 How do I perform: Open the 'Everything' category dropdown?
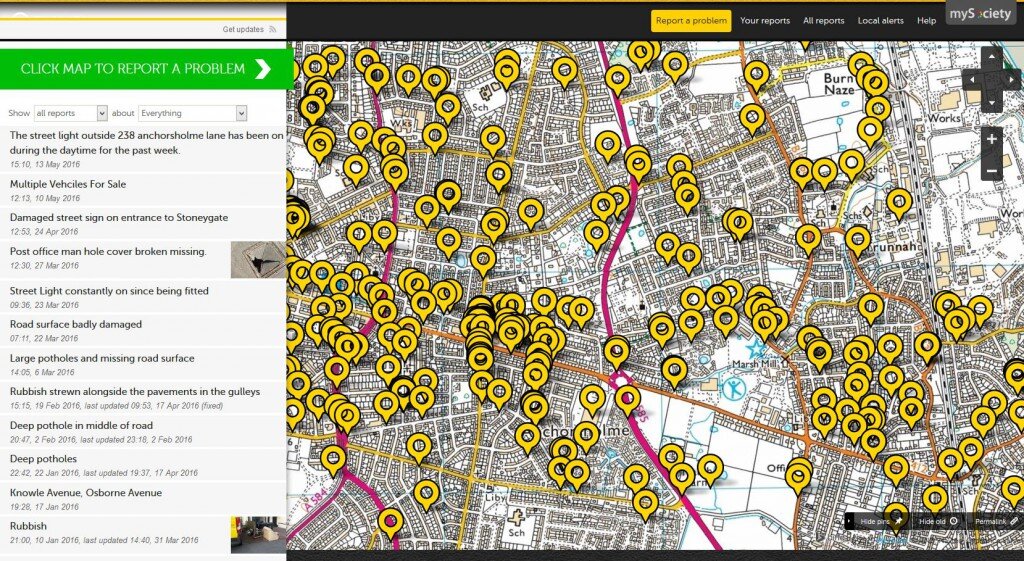192,114
